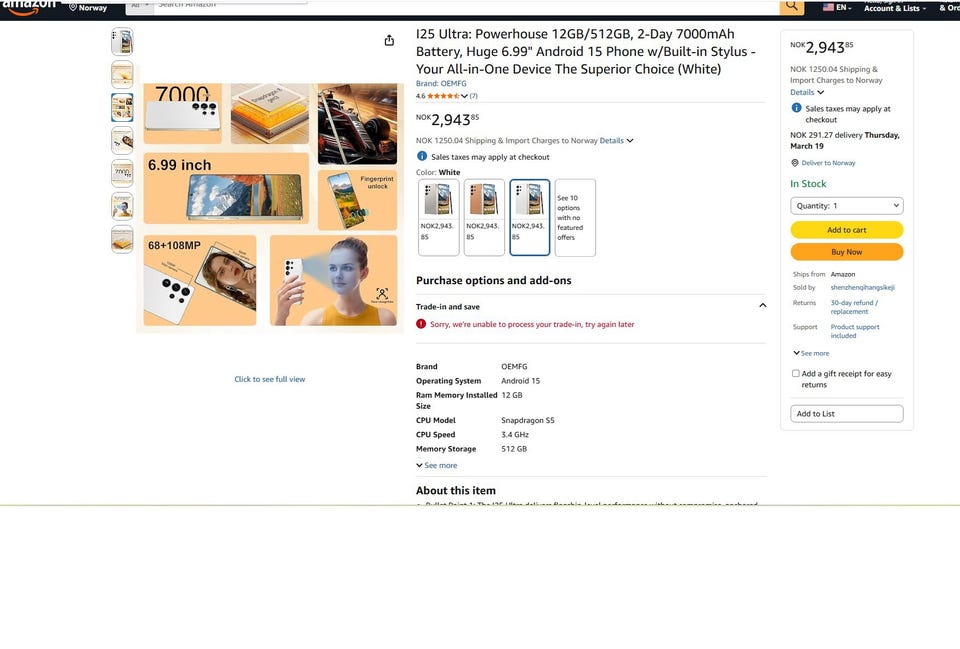Check the gift receipt checkbox
The width and height of the screenshot is (960, 649).
795,373
